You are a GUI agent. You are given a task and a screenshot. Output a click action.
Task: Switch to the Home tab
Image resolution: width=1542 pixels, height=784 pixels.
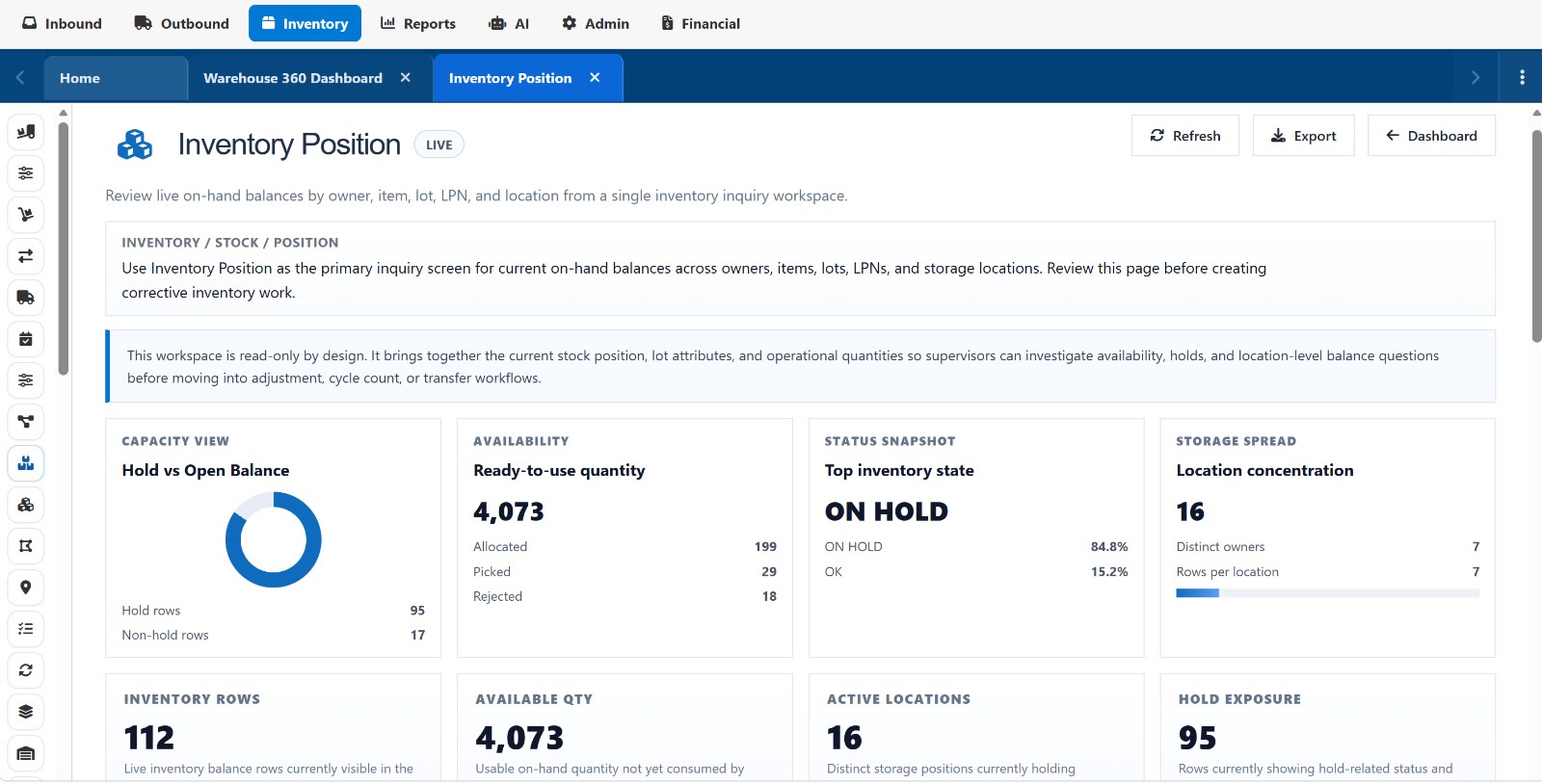tap(116, 78)
